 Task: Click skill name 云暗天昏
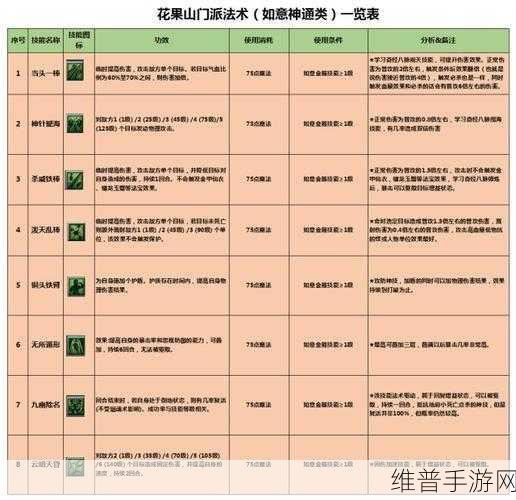46,464
